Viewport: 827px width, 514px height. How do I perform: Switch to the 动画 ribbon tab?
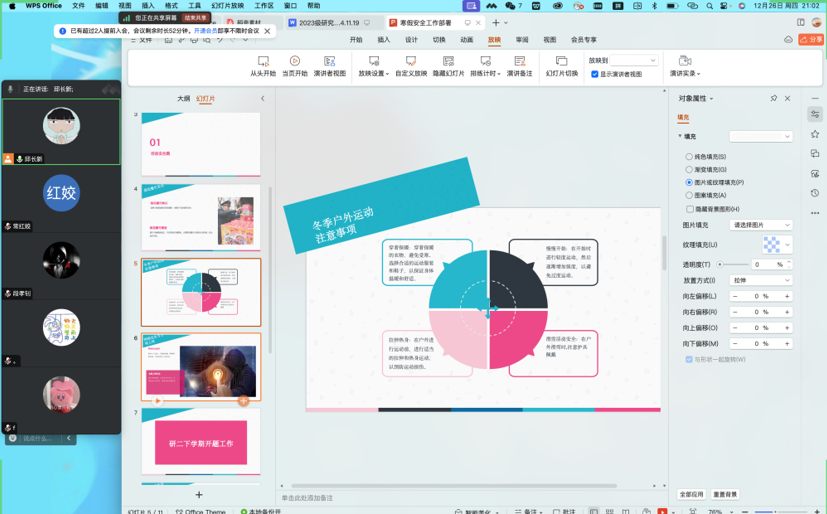click(x=466, y=40)
